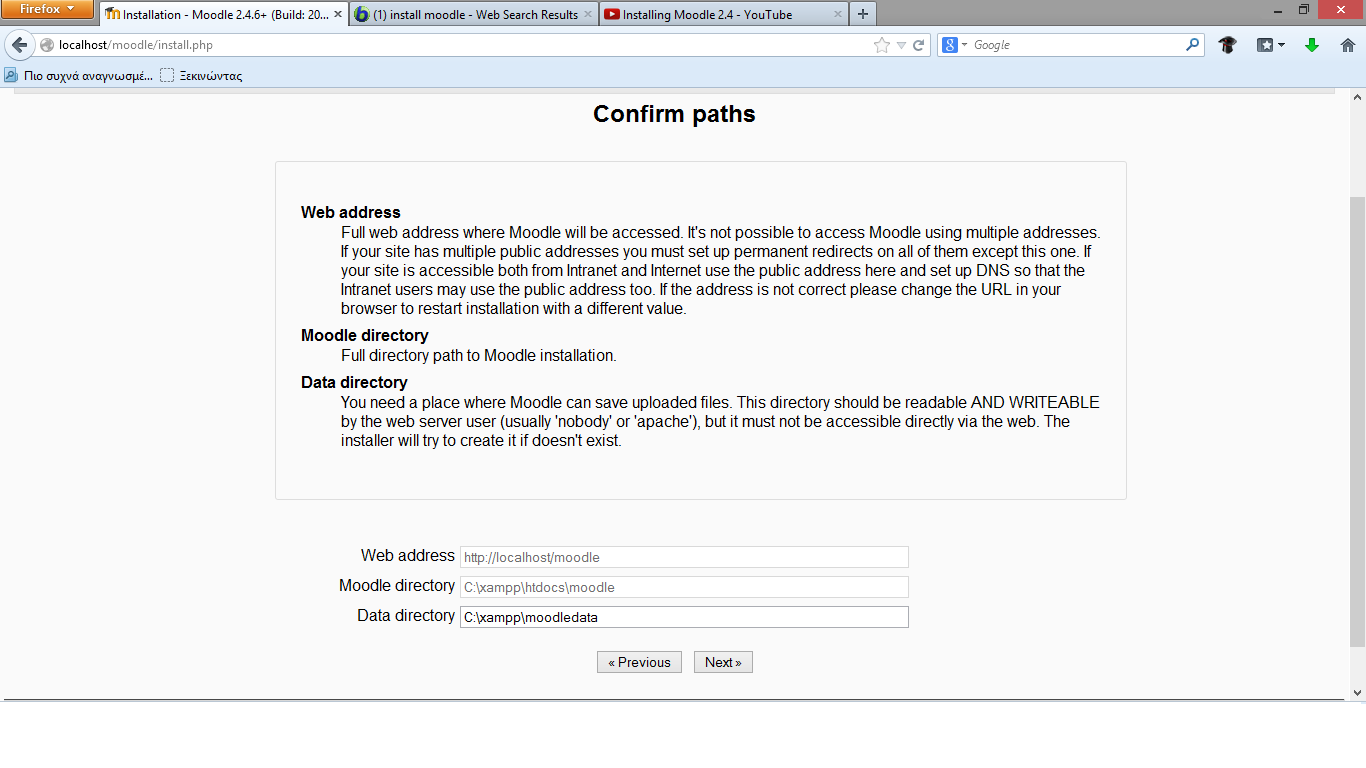Go to the Firefox home page icon
1366x768 pixels.
click(1347, 45)
